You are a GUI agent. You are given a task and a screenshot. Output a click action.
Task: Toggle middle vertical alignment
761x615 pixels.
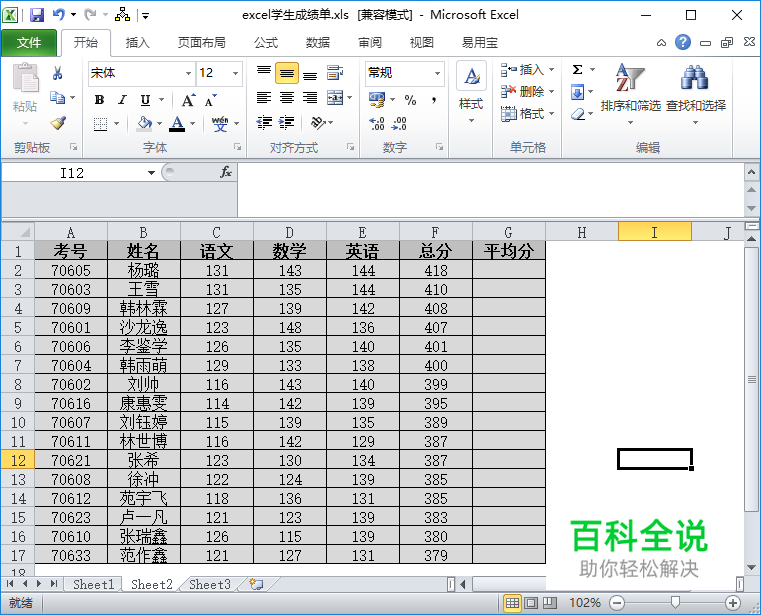287,73
